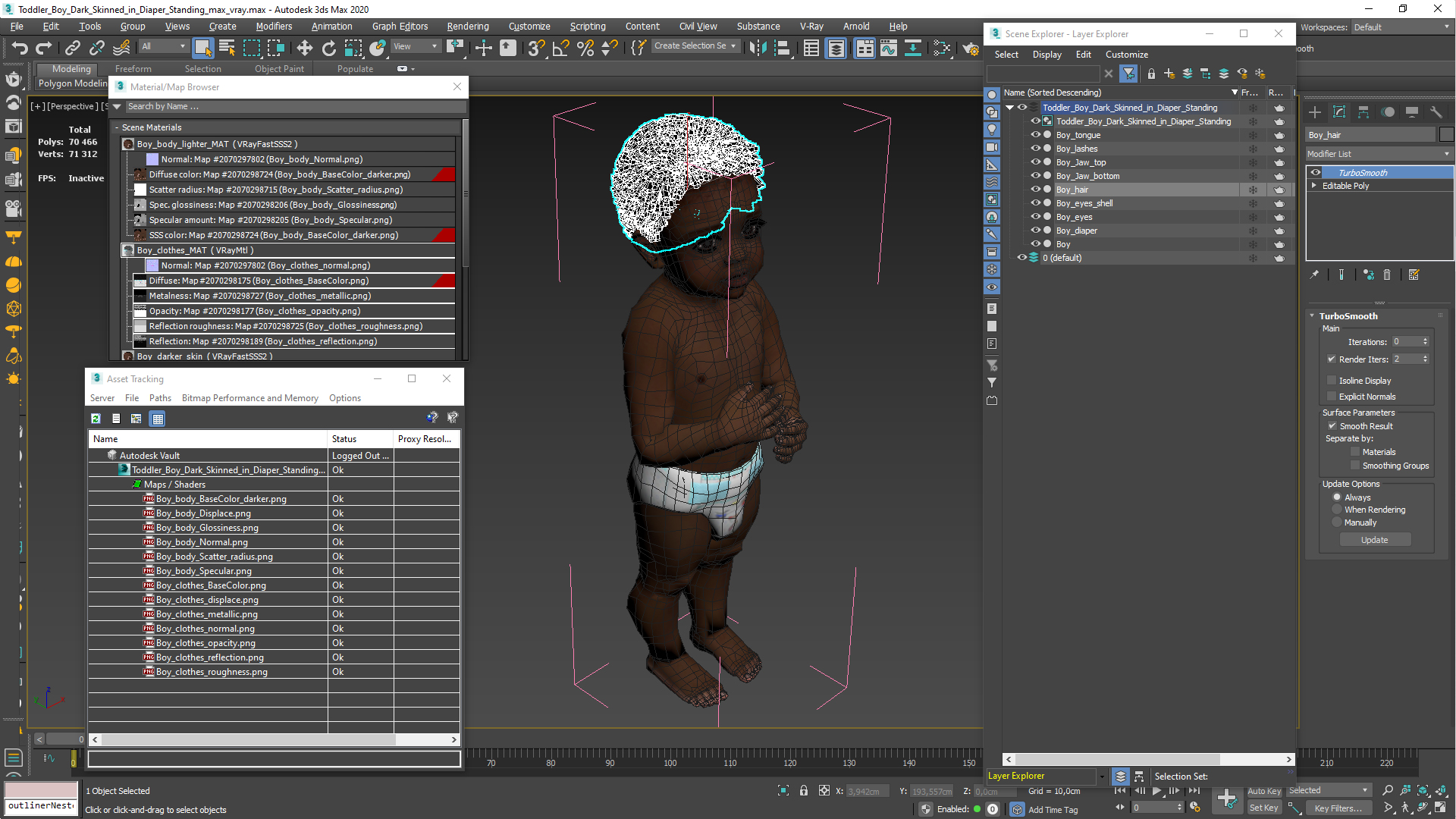Viewport: 1456px width, 819px height.
Task: Open the Schematic View icon
Action: point(913,49)
